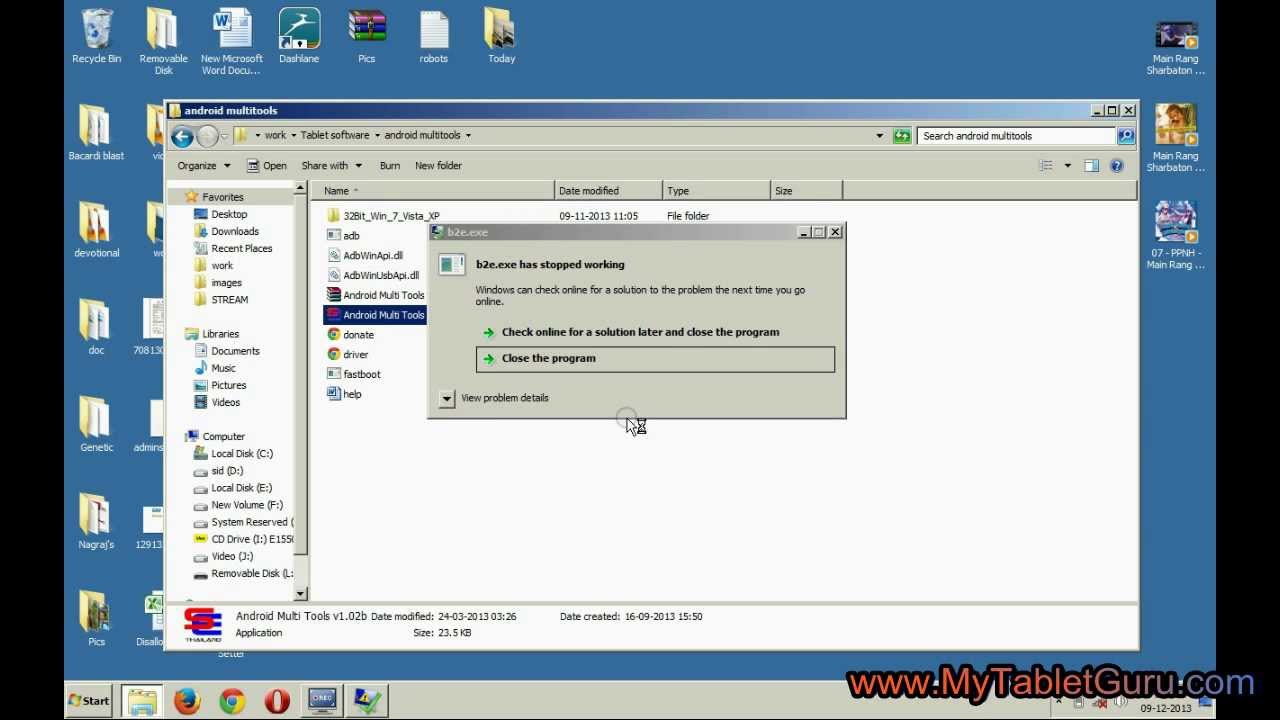
Task: Launch Opera from the taskbar
Action: coord(277,701)
